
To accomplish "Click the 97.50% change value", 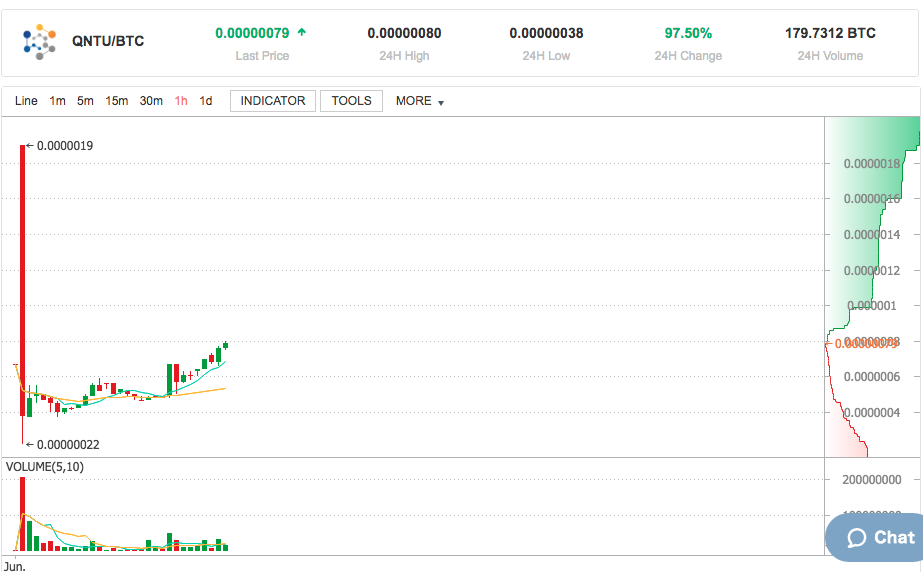I will tap(688, 33).
